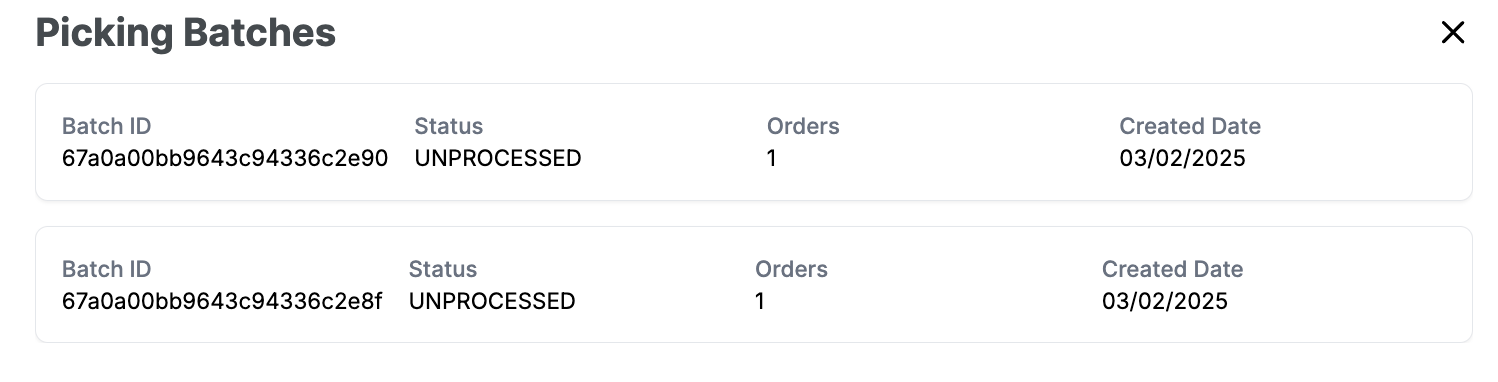Click Created Date label in first card

1190,127
